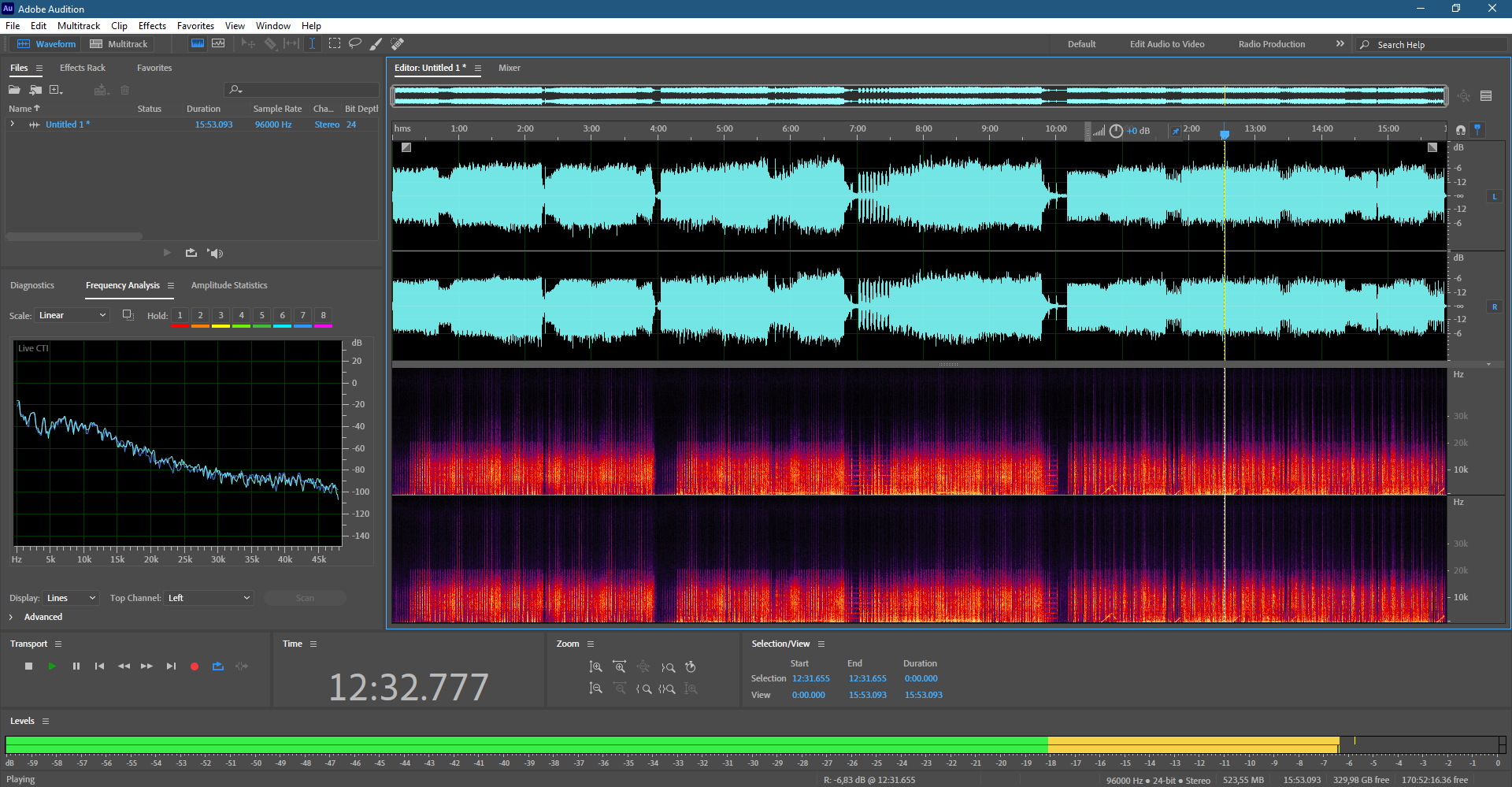1512x787 pixels.
Task: Select the Marquee Selection tool
Action: [x=335, y=44]
